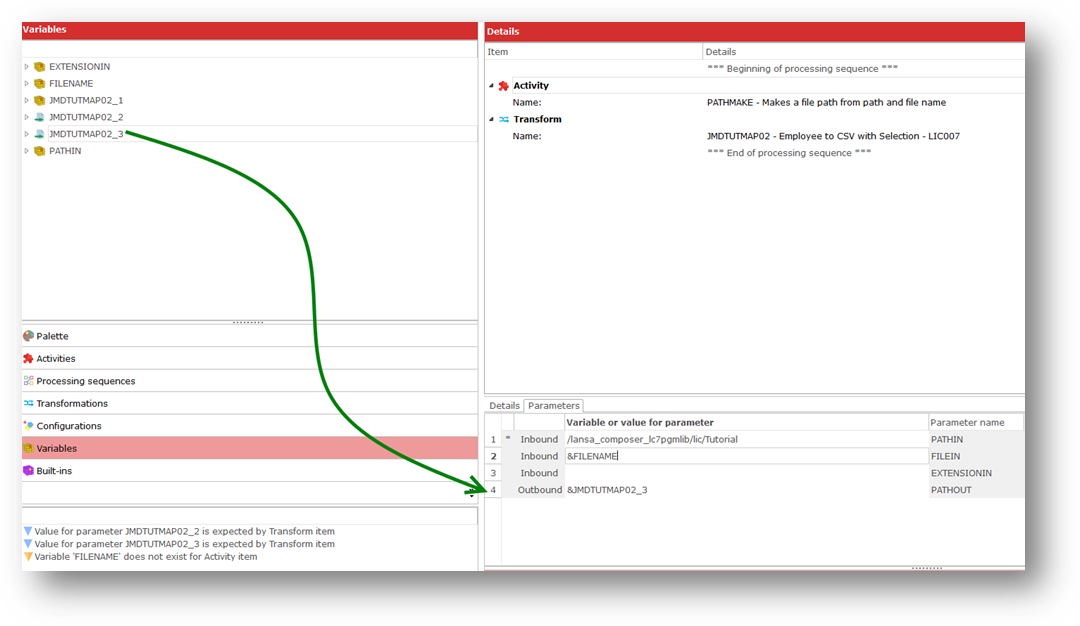Switch to the Details tab
Screen dimensions: 1080x626
(x=504, y=406)
